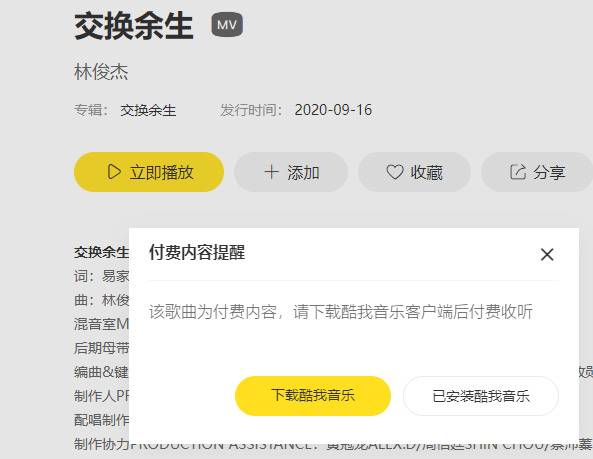Click the song title heading 交换余生
Image resolution: width=593 pixels, height=459 pixels.
tap(134, 26)
